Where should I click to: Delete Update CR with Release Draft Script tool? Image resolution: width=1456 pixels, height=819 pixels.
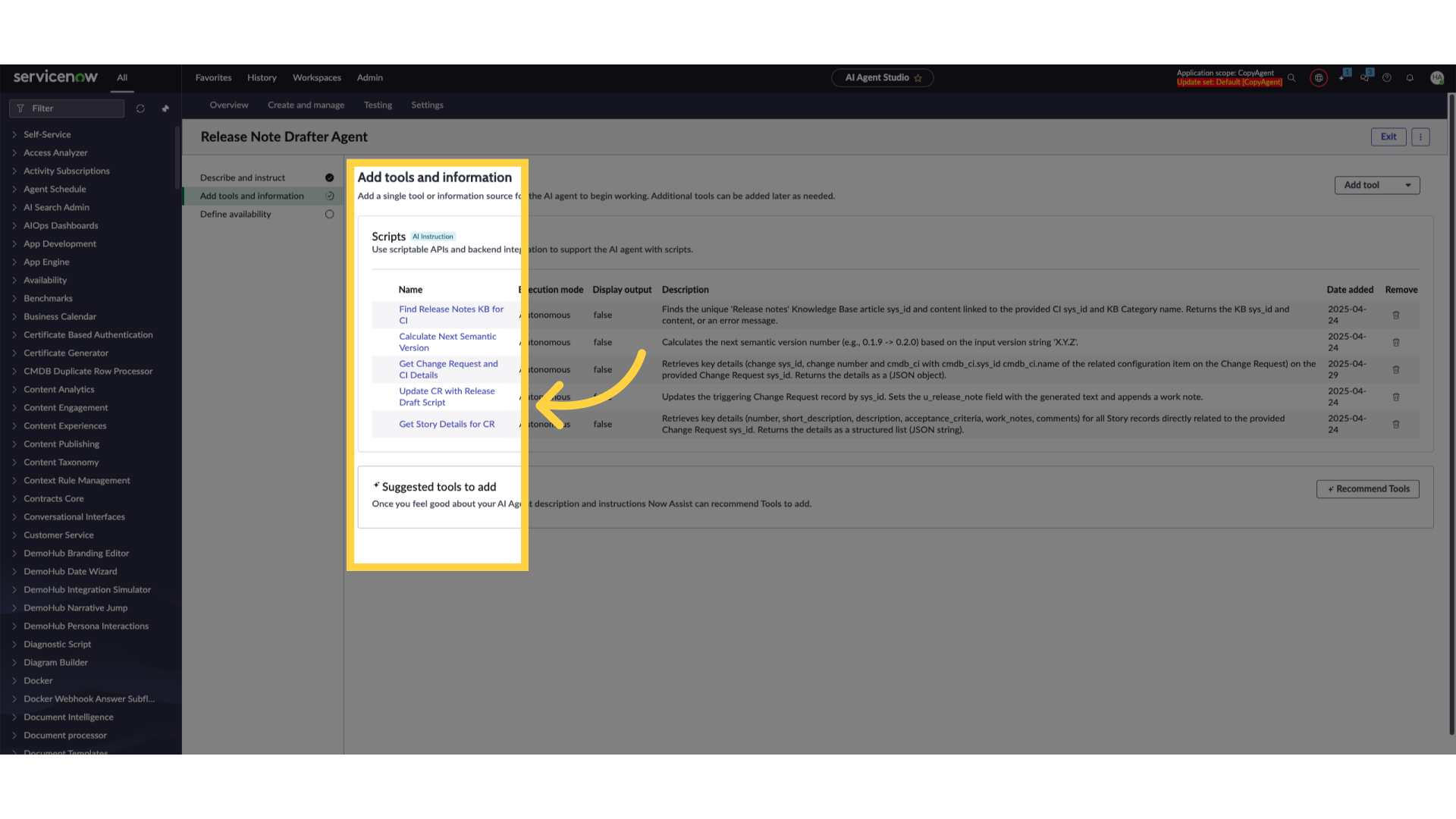[1396, 397]
